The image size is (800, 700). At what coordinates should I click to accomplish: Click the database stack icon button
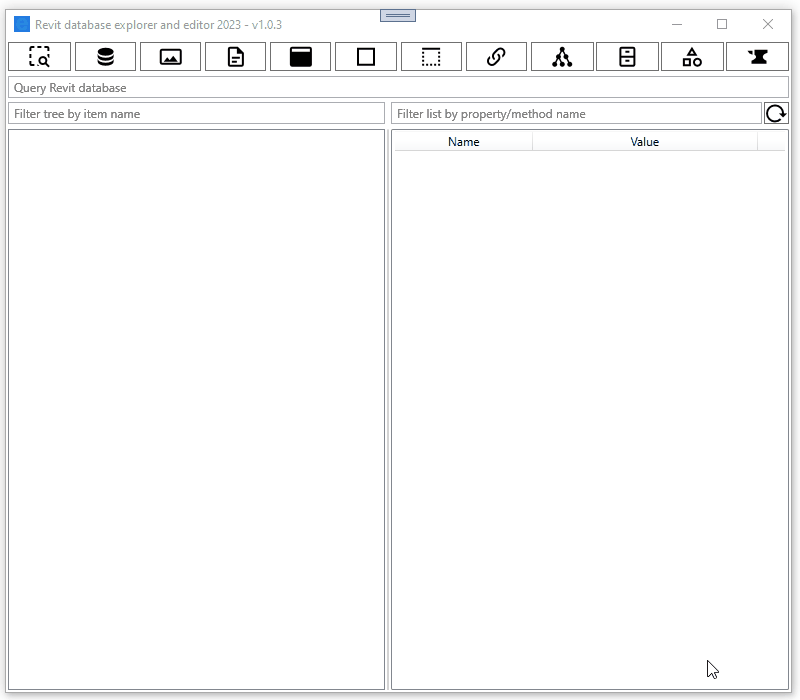[105, 57]
